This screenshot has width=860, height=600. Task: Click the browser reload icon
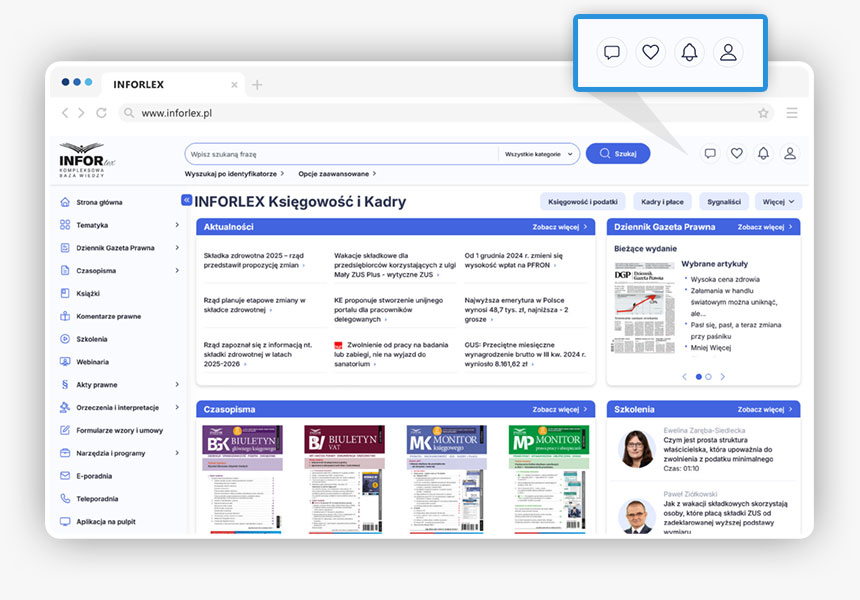tap(101, 113)
